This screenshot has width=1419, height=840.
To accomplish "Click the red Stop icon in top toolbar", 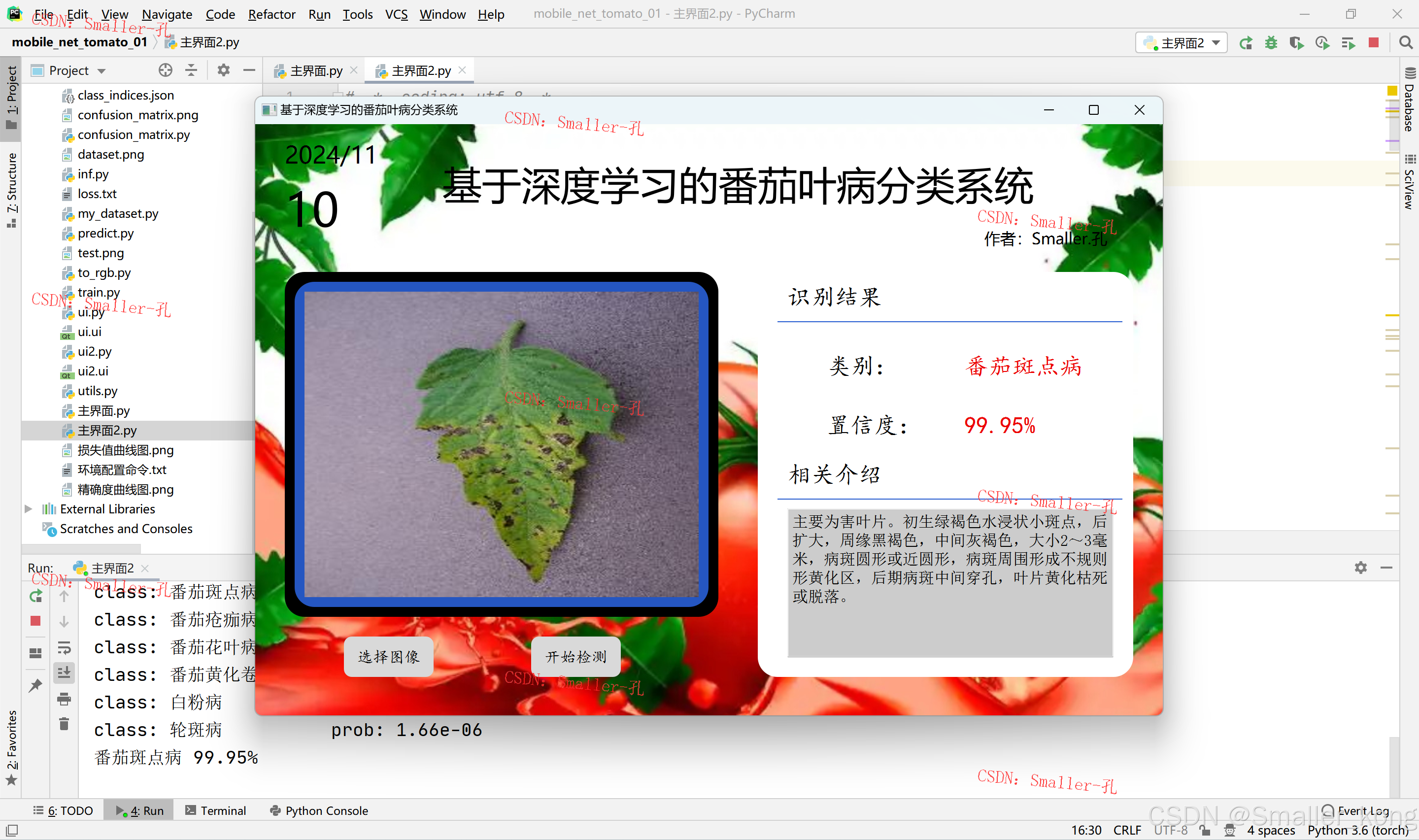I will pos(1373,43).
